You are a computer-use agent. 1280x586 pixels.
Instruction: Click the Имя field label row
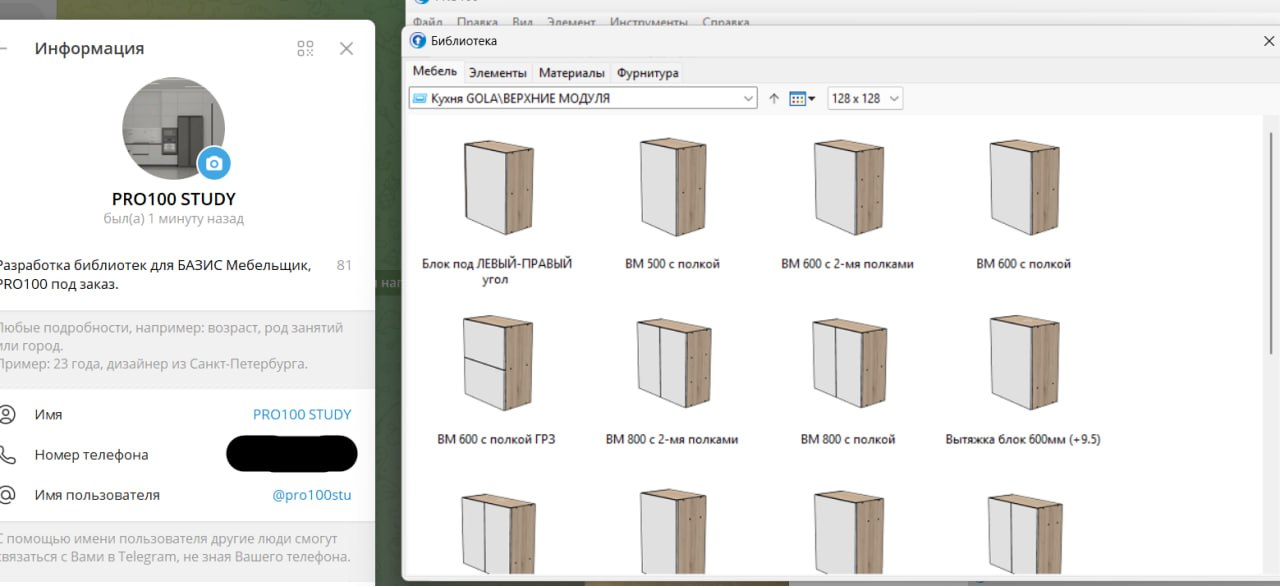tap(48, 414)
